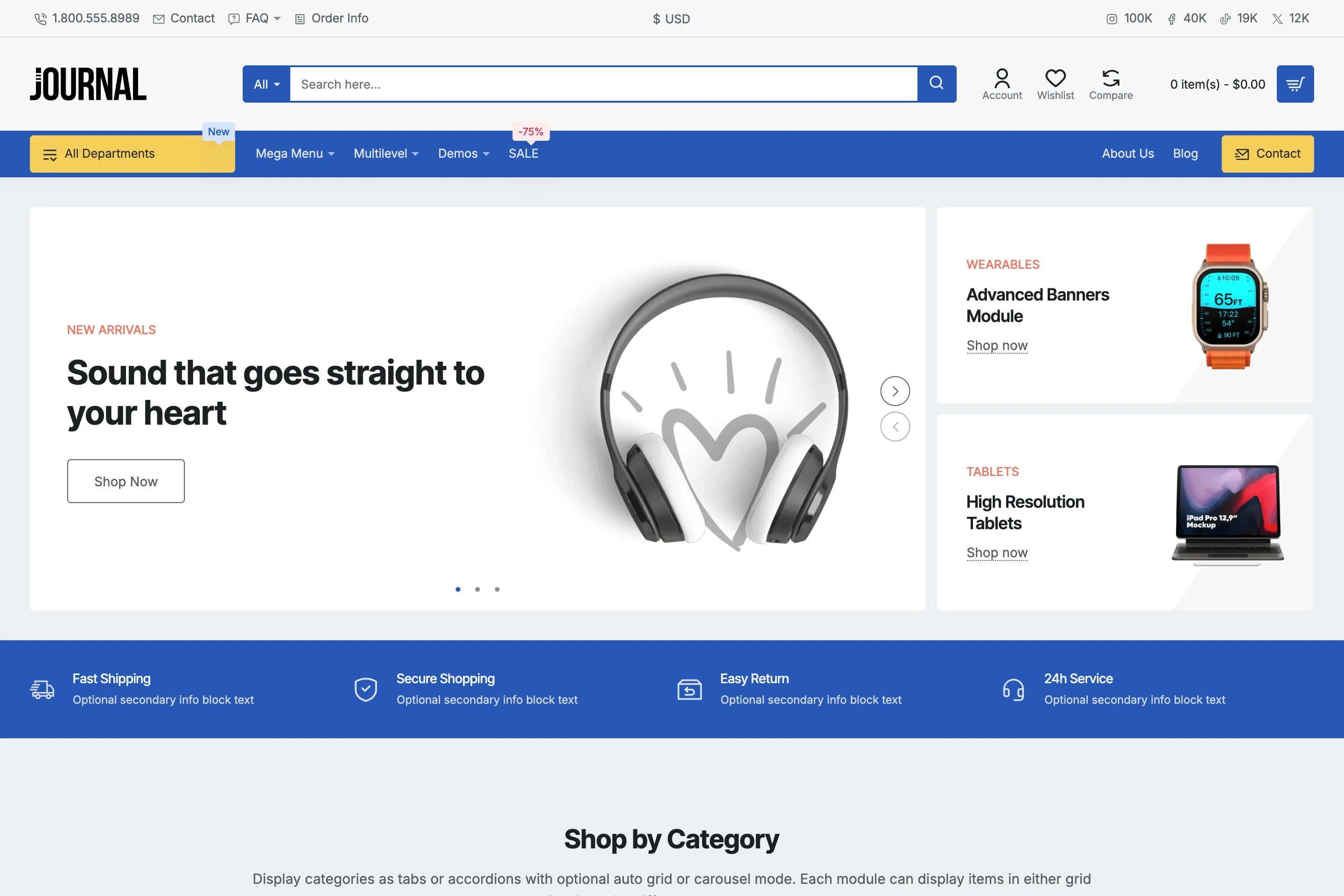Click the top bar Contact link
Image resolution: width=1344 pixels, height=896 pixels.
184,18
